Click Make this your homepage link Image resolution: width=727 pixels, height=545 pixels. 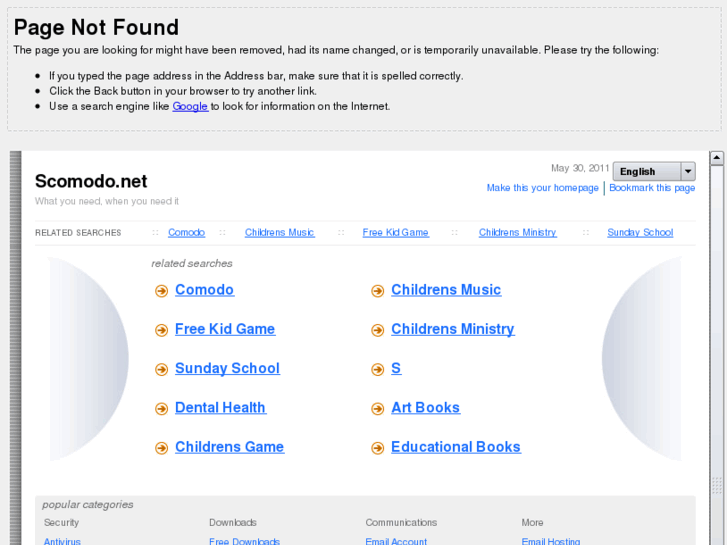(x=542, y=188)
